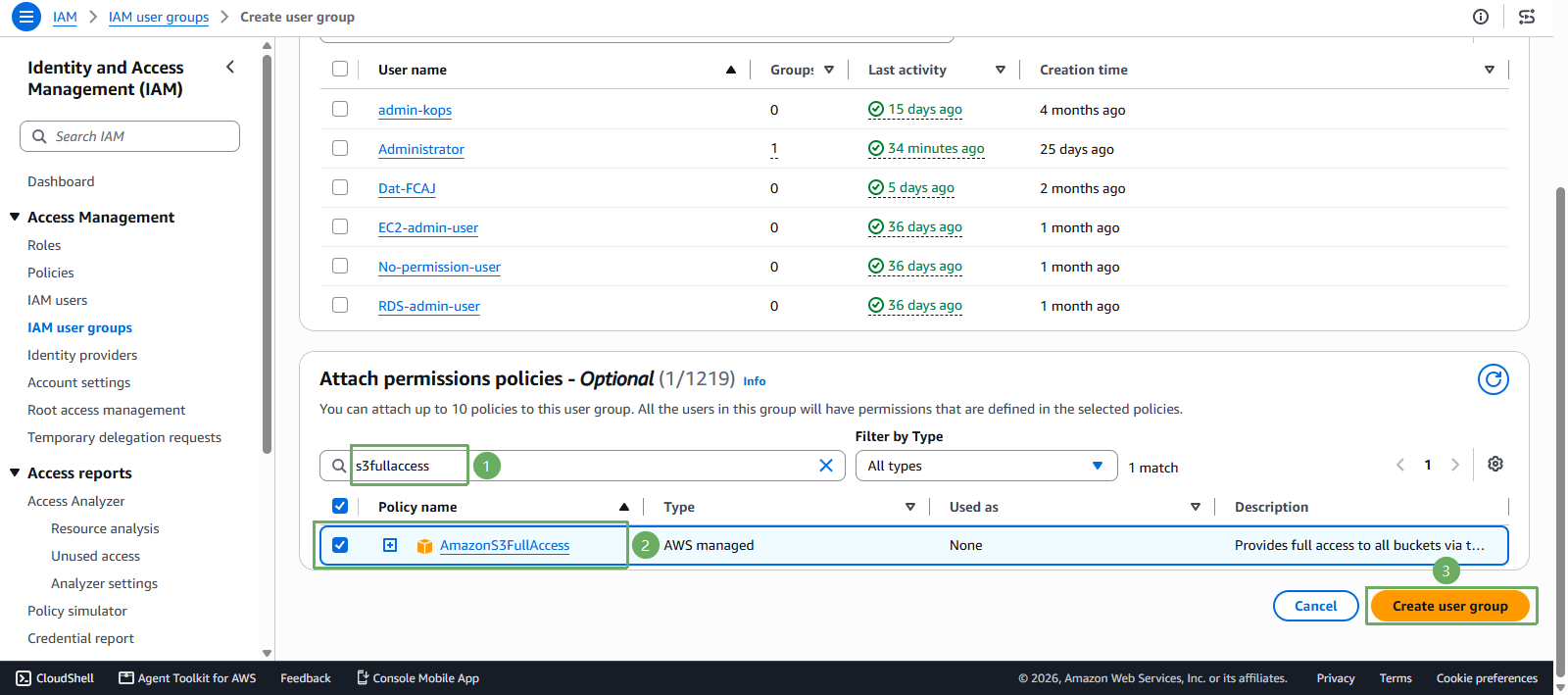The height and width of the screenshot is (695, 1568).
Task: Sort by Creation time column arrow
Action: pos(1490,70)
